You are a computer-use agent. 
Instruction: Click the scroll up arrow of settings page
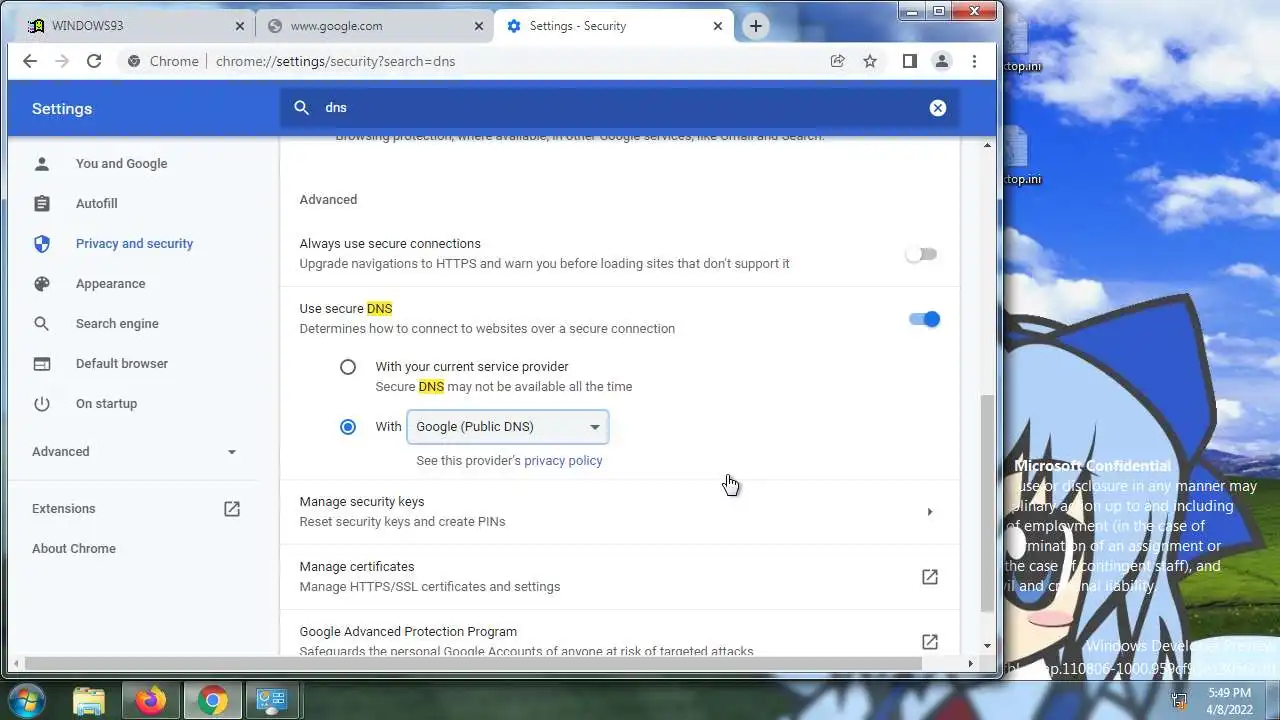click(x=988, y=146)
